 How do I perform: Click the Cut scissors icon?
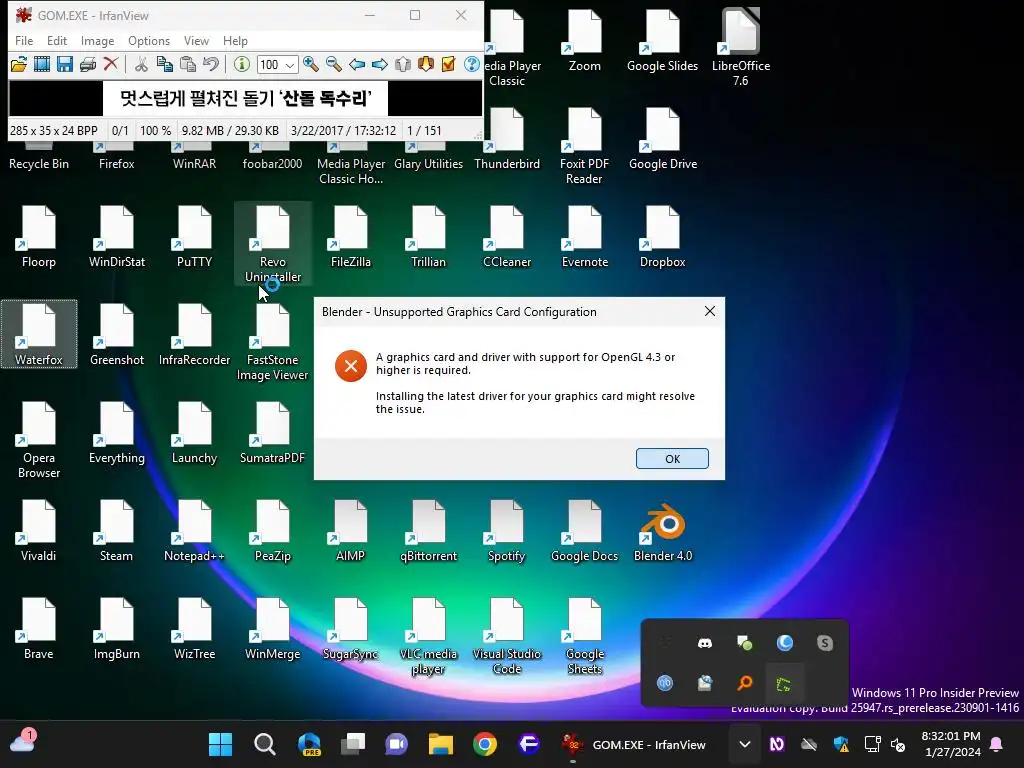point(141,64)
